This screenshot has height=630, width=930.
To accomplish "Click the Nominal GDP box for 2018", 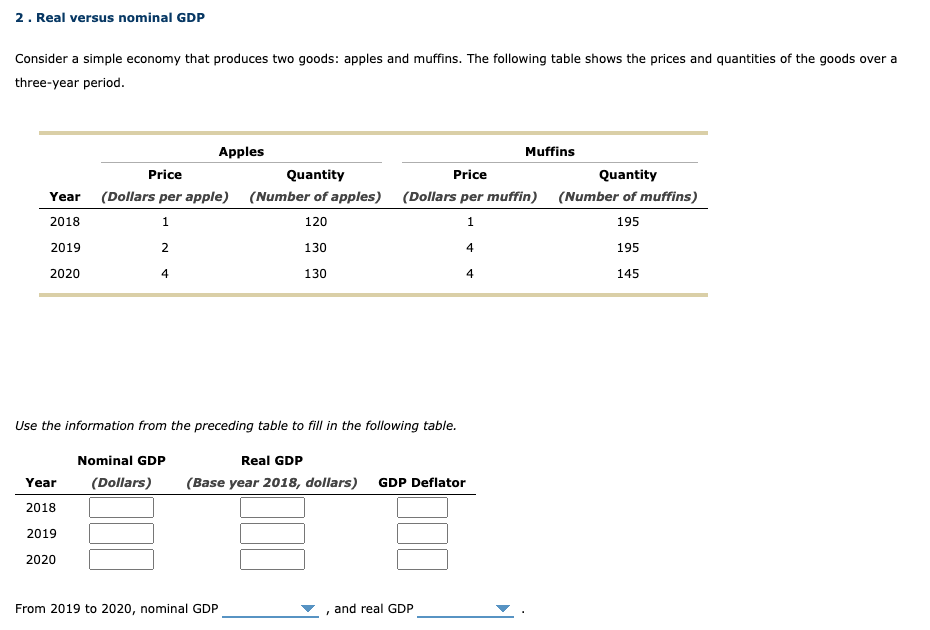I will [121, 507].
